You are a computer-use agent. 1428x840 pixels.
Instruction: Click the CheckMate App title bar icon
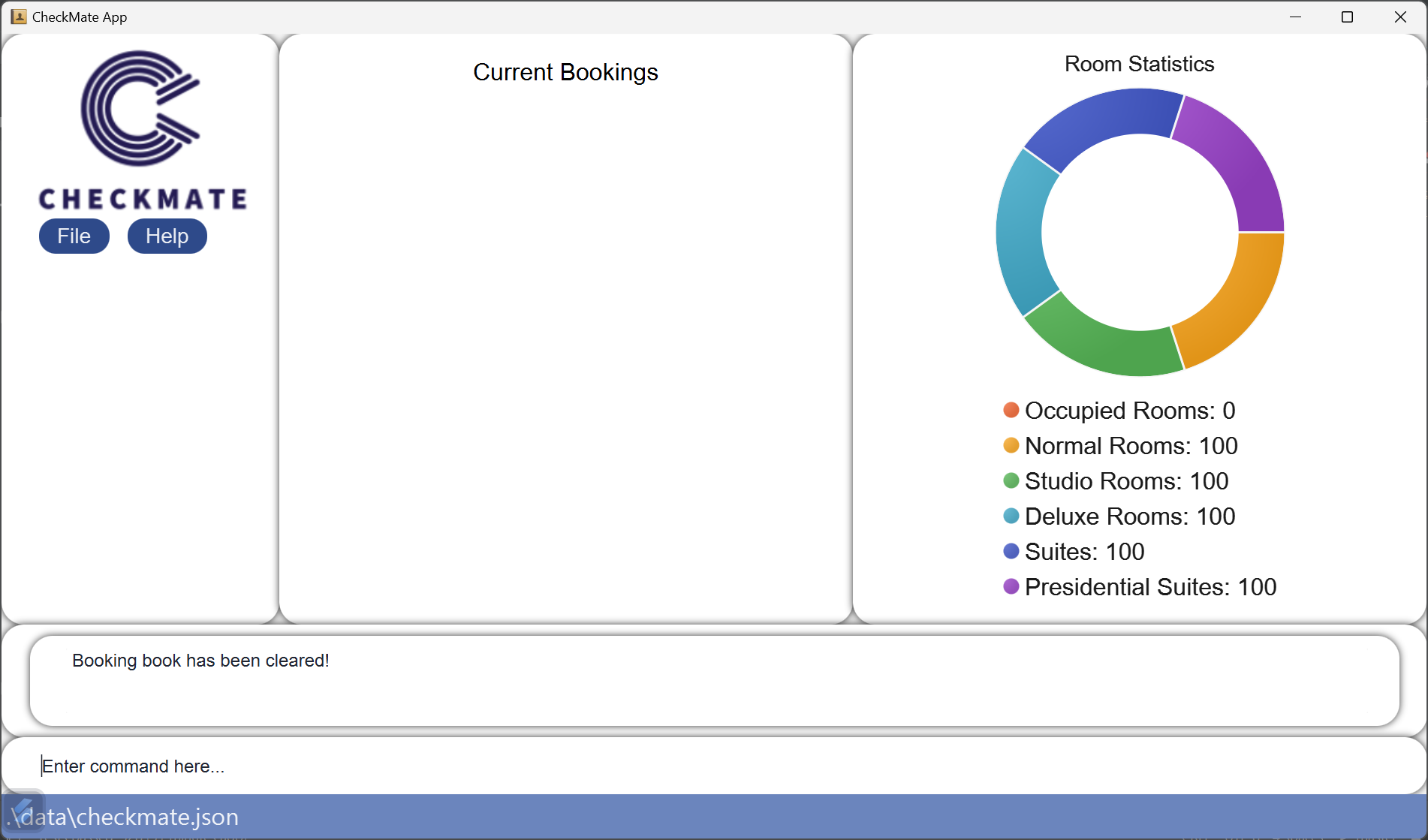click(x=19, y=17)
